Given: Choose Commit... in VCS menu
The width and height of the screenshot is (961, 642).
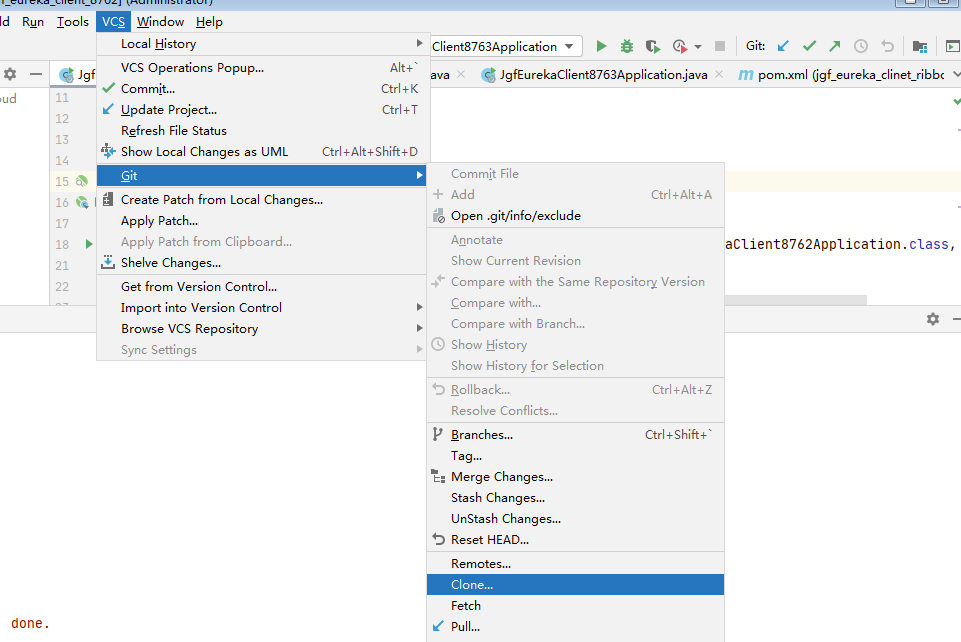Looking at the screenshot, I should pyautogui.click(x=263, y=88).
